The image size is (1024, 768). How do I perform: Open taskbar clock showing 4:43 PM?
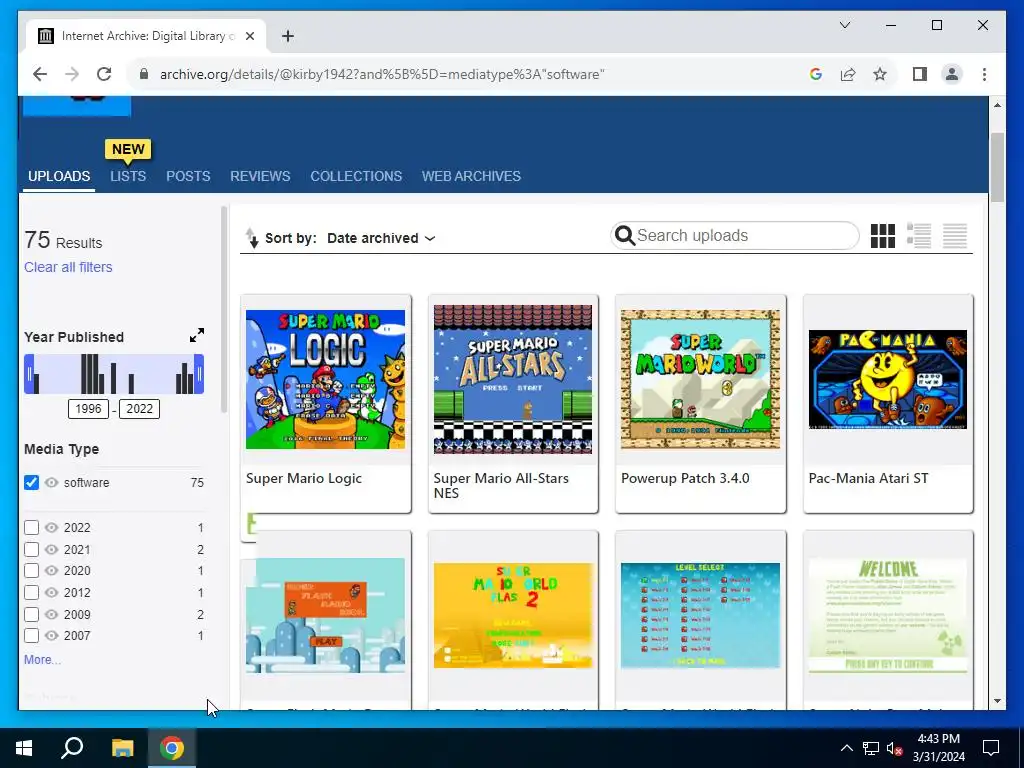click(x=938, y=748)
